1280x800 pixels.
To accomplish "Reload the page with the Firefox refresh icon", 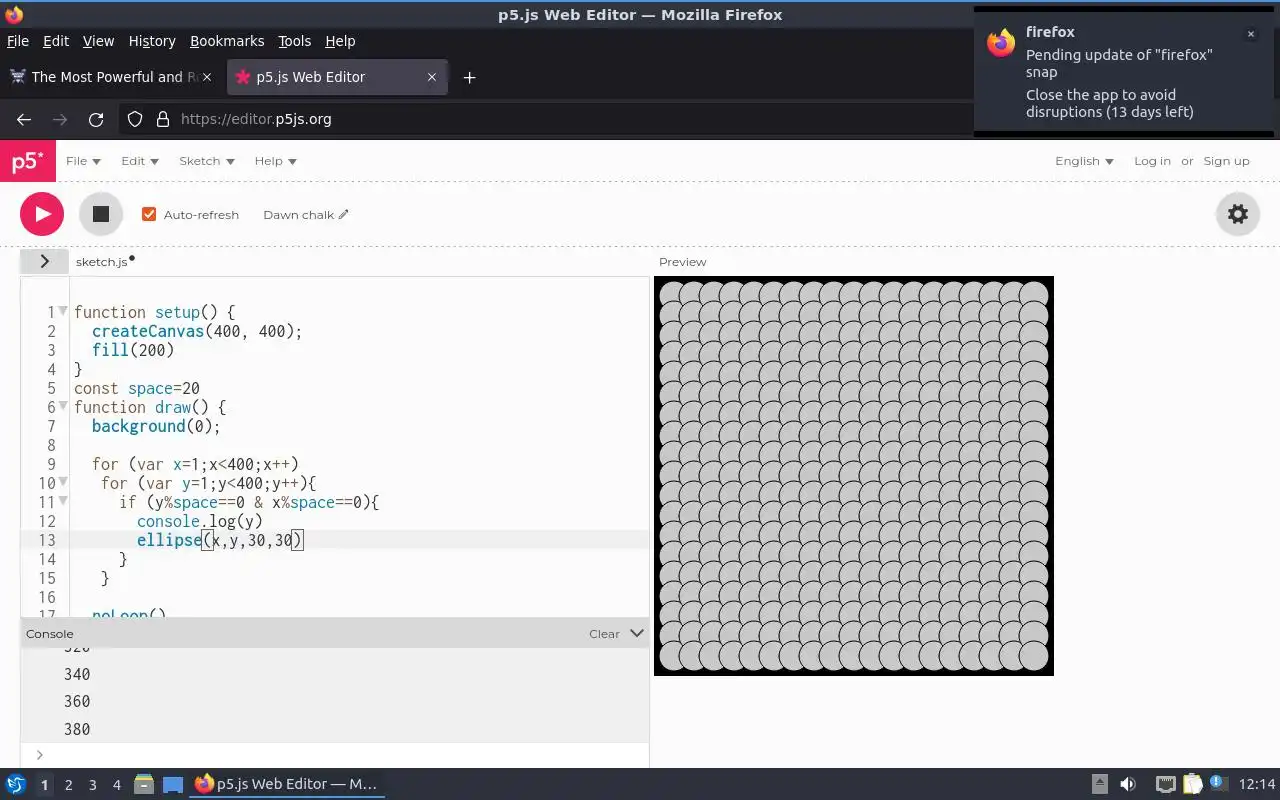I will (96, 119).
